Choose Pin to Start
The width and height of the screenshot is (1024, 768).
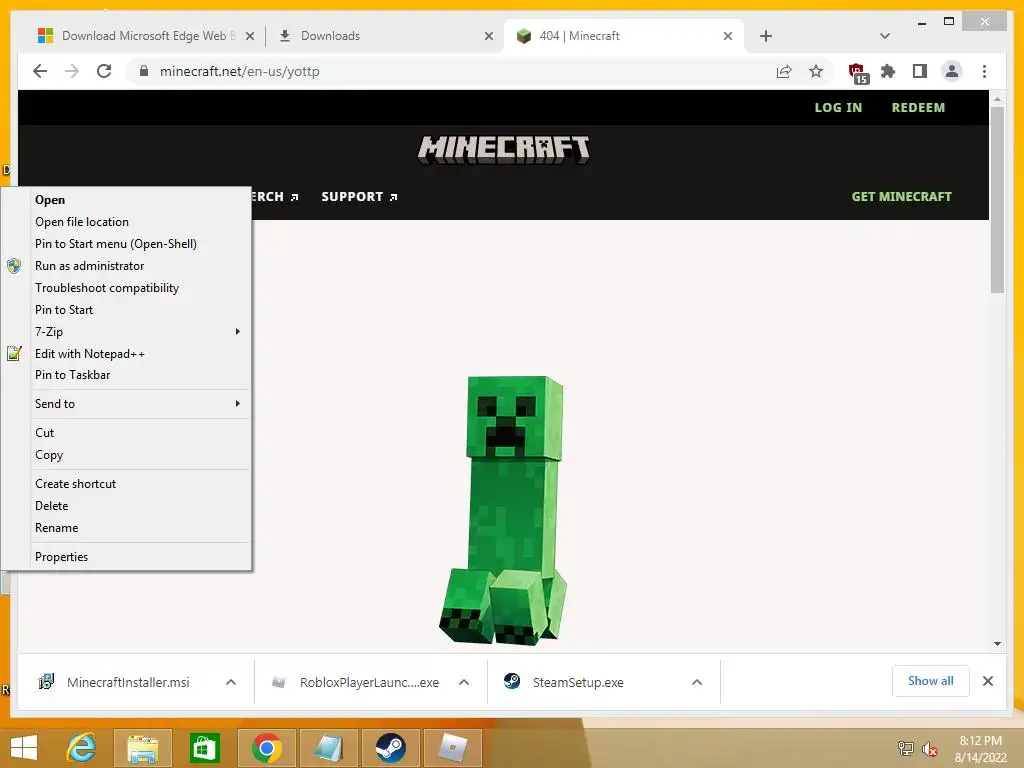pyautogui.click(x=140, y=310)
